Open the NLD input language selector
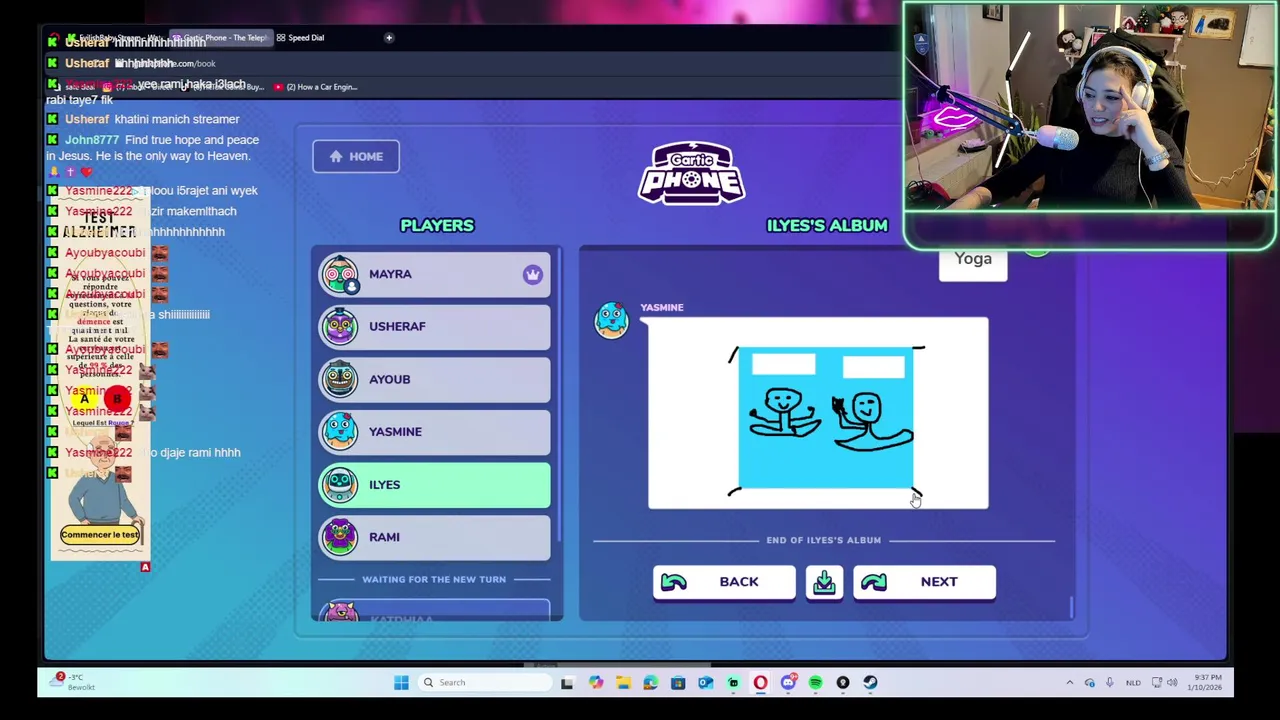The height and width of the screenshot is (720, 1280). (1133, 682)
